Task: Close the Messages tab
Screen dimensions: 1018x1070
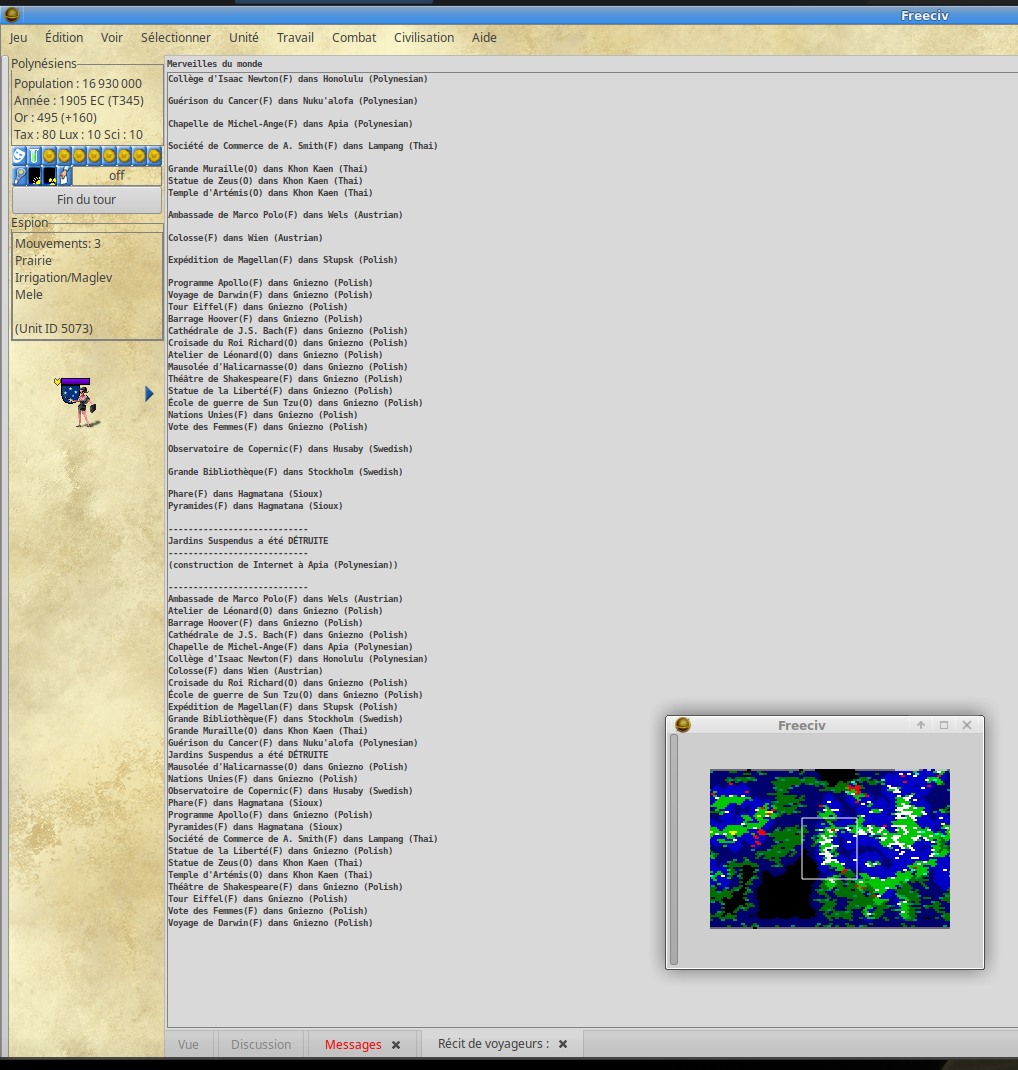Action: click(x=396, y=1045)
